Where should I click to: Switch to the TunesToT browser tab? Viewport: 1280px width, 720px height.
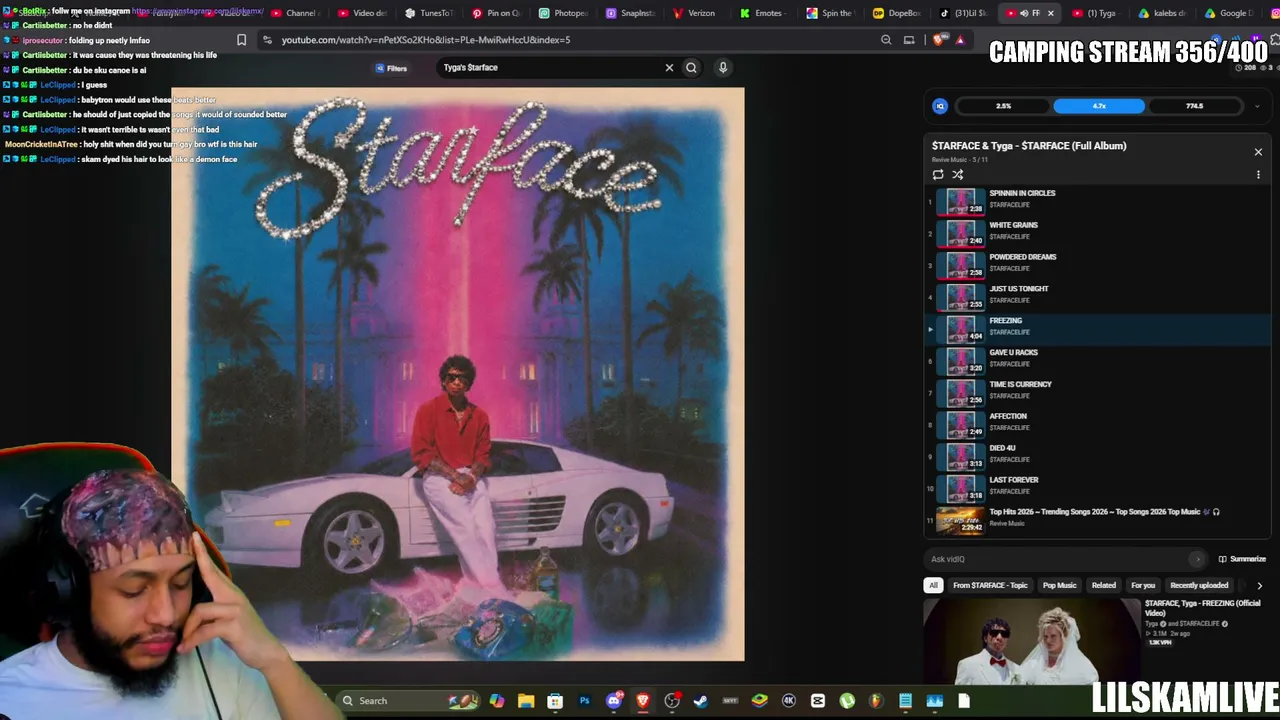429,13
